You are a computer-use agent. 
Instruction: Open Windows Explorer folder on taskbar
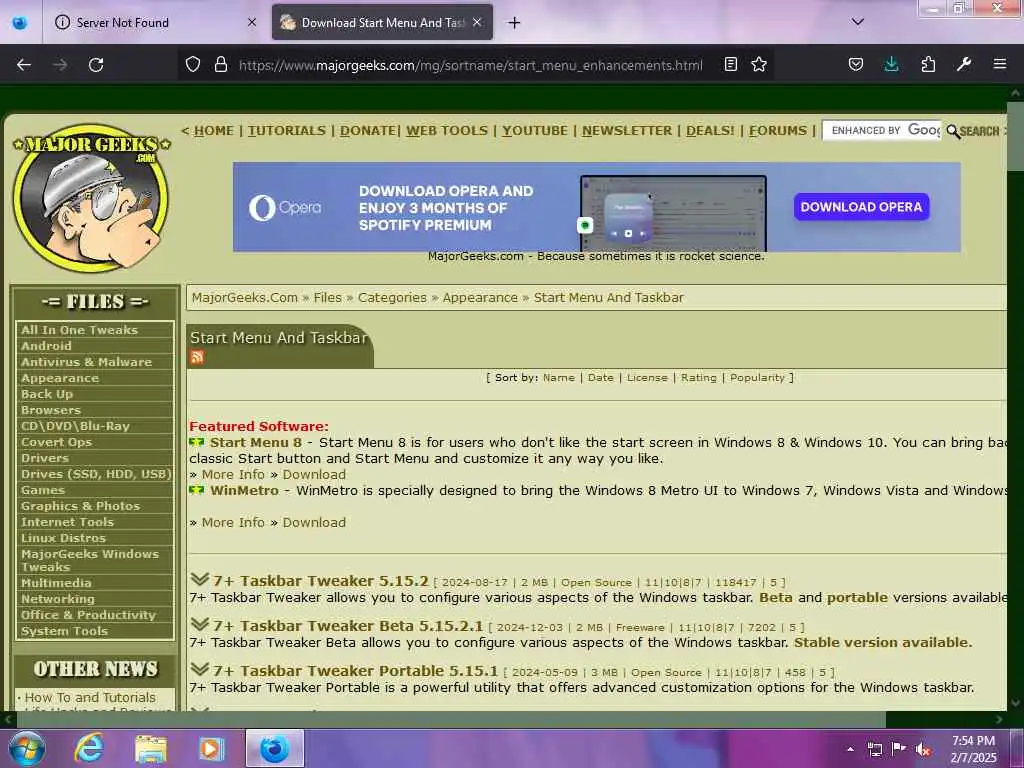point(151,748)
